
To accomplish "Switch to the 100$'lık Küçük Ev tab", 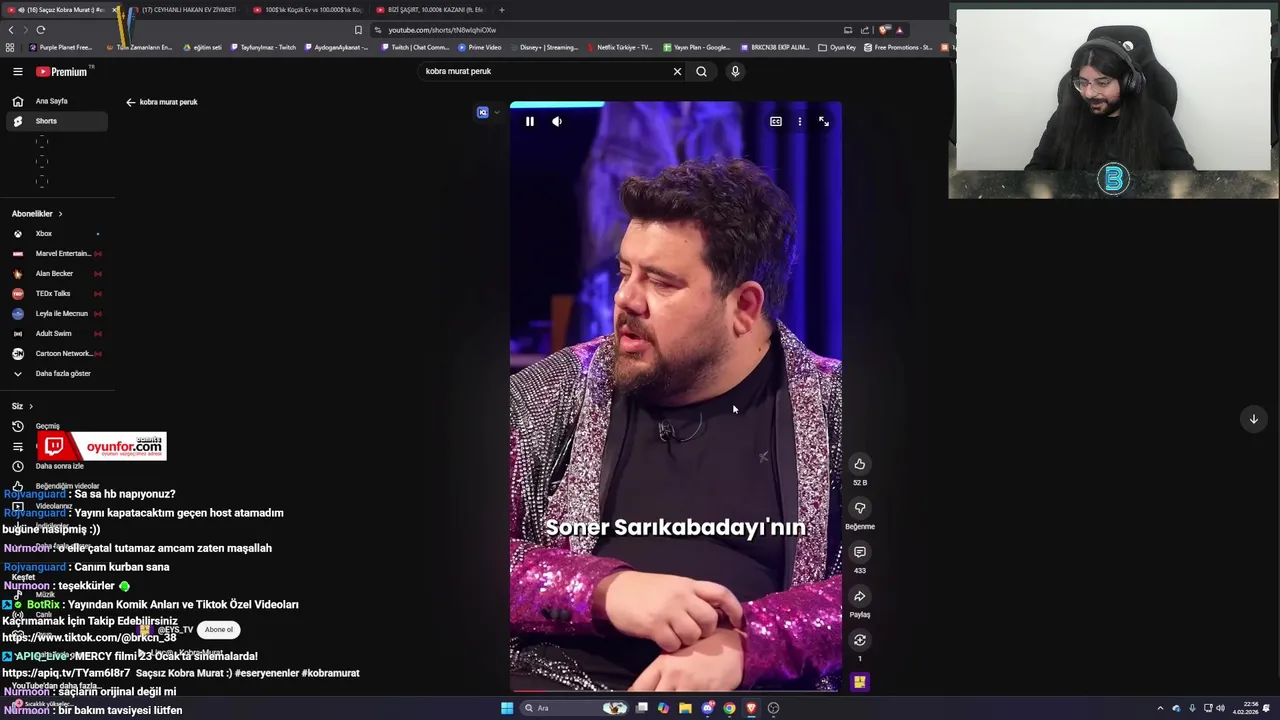I will click(x=308, y=10).
